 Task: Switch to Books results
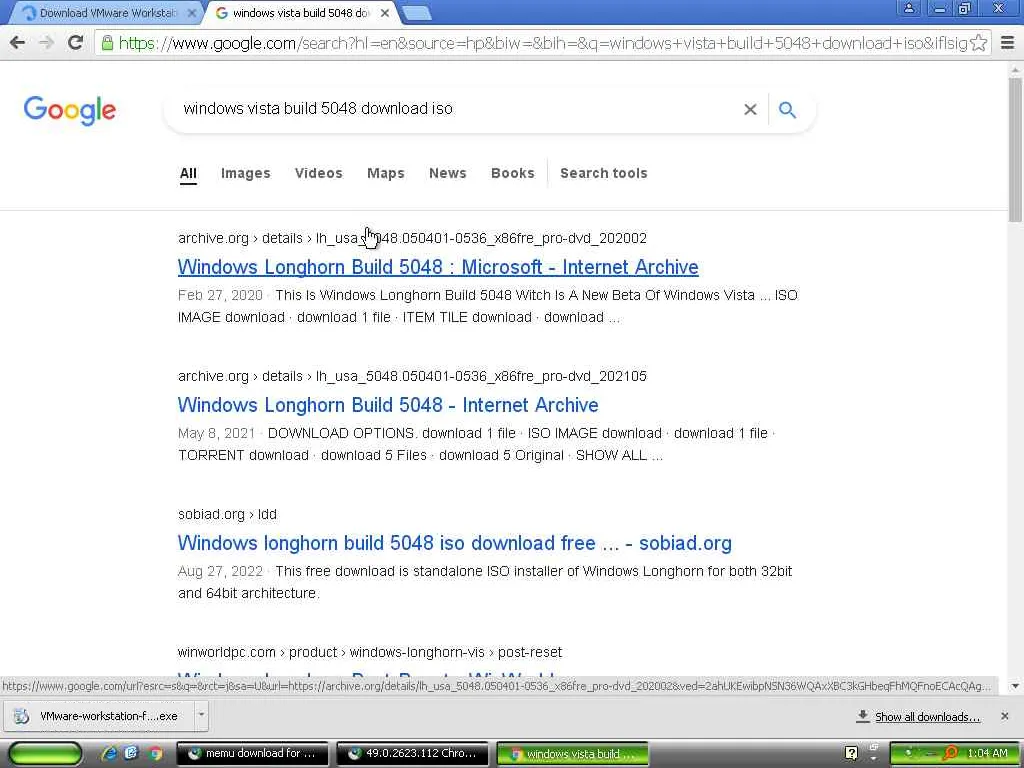tap(513, 174)
